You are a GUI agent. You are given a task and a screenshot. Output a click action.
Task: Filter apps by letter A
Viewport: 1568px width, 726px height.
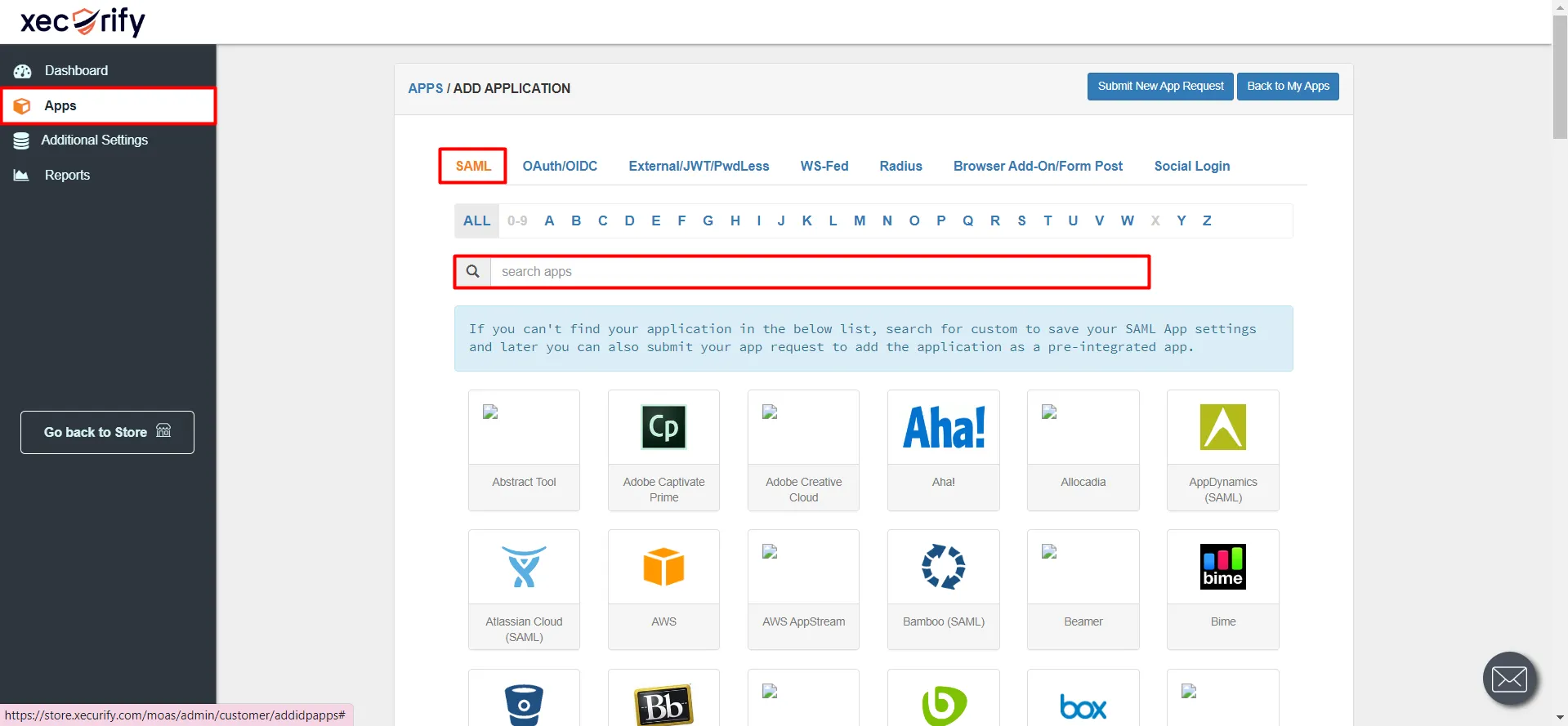coord(549,220)
